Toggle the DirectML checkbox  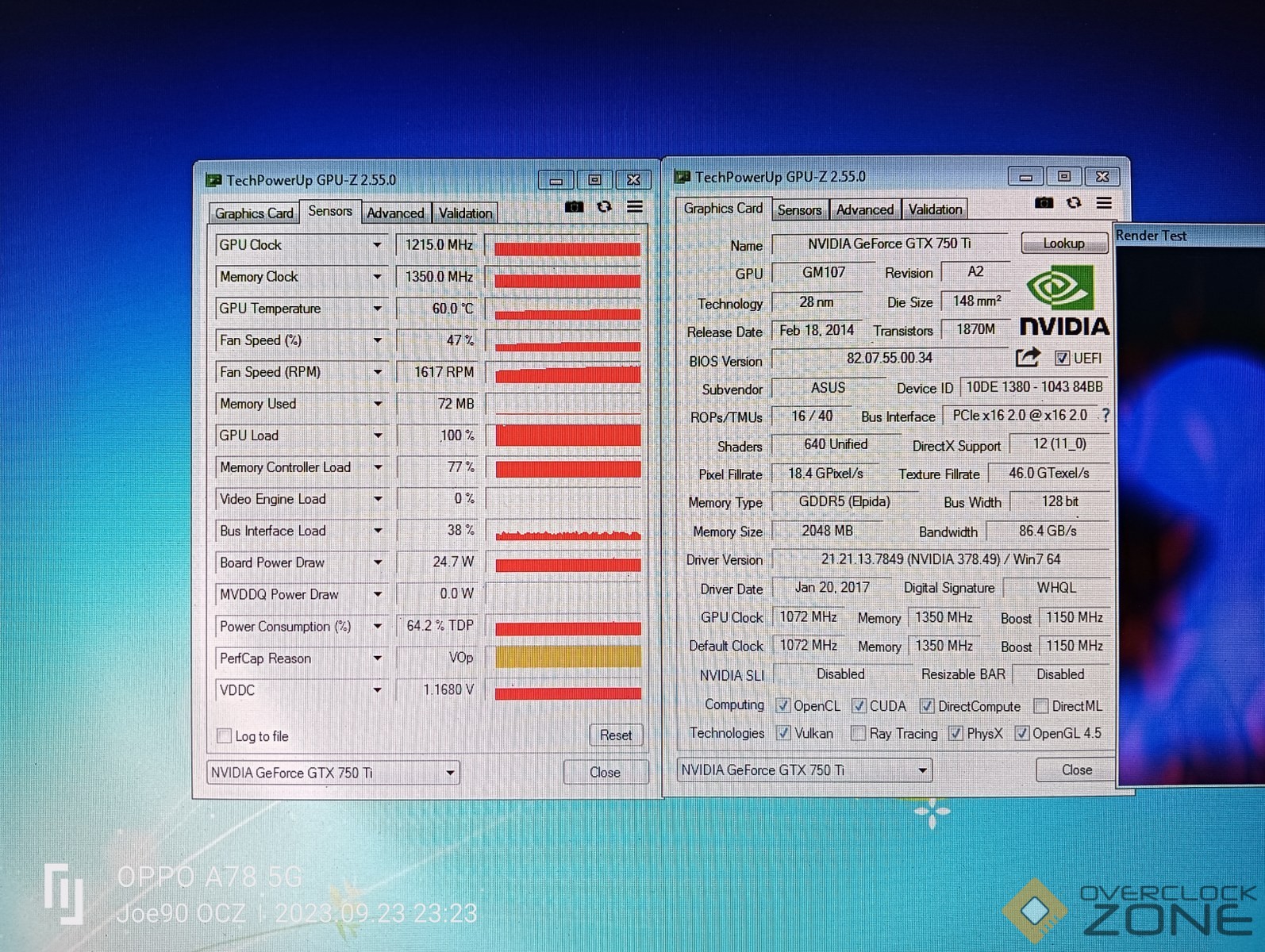point(1042,705)
